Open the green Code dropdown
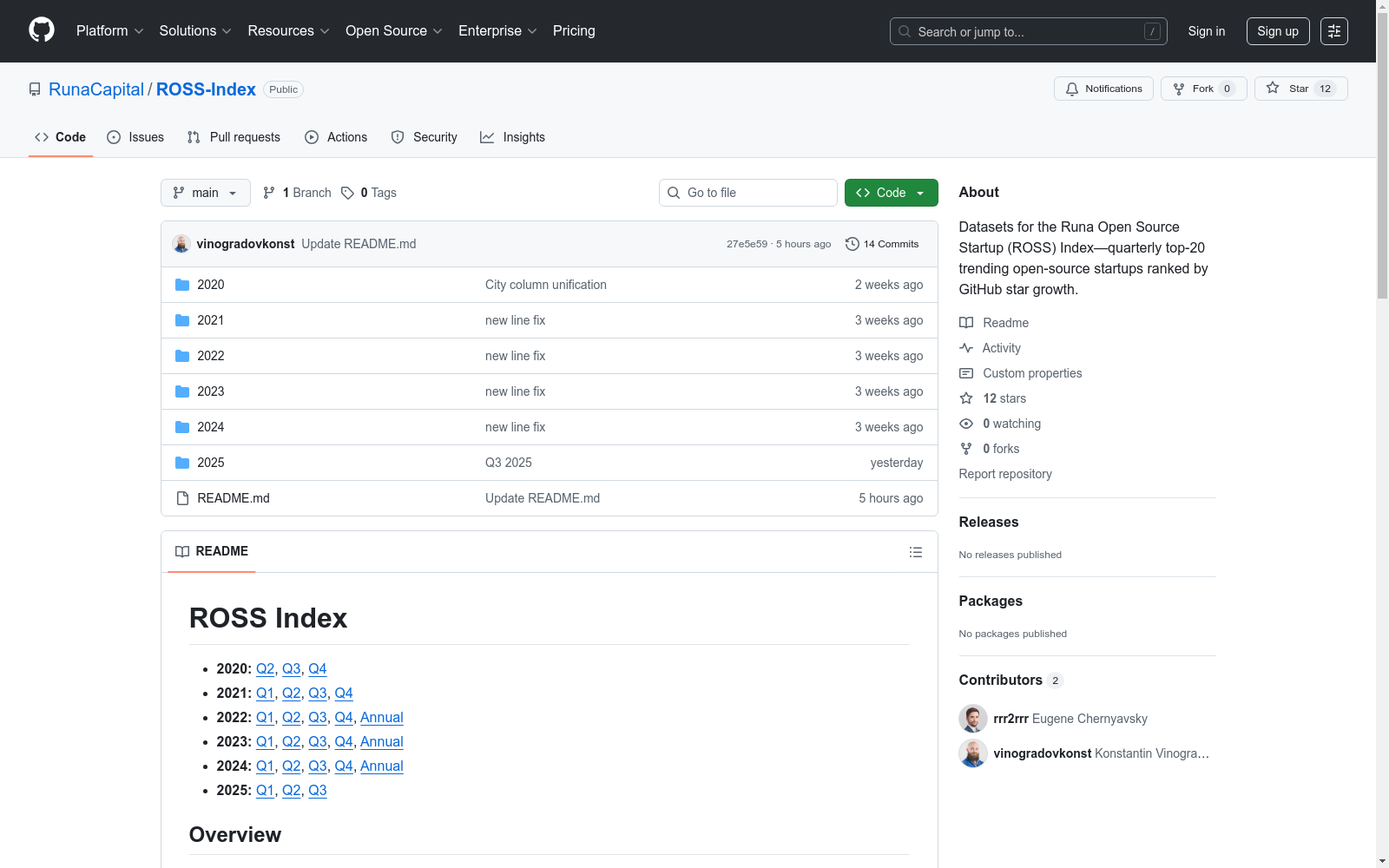The image size is (1389, 868). coord(891,193)
